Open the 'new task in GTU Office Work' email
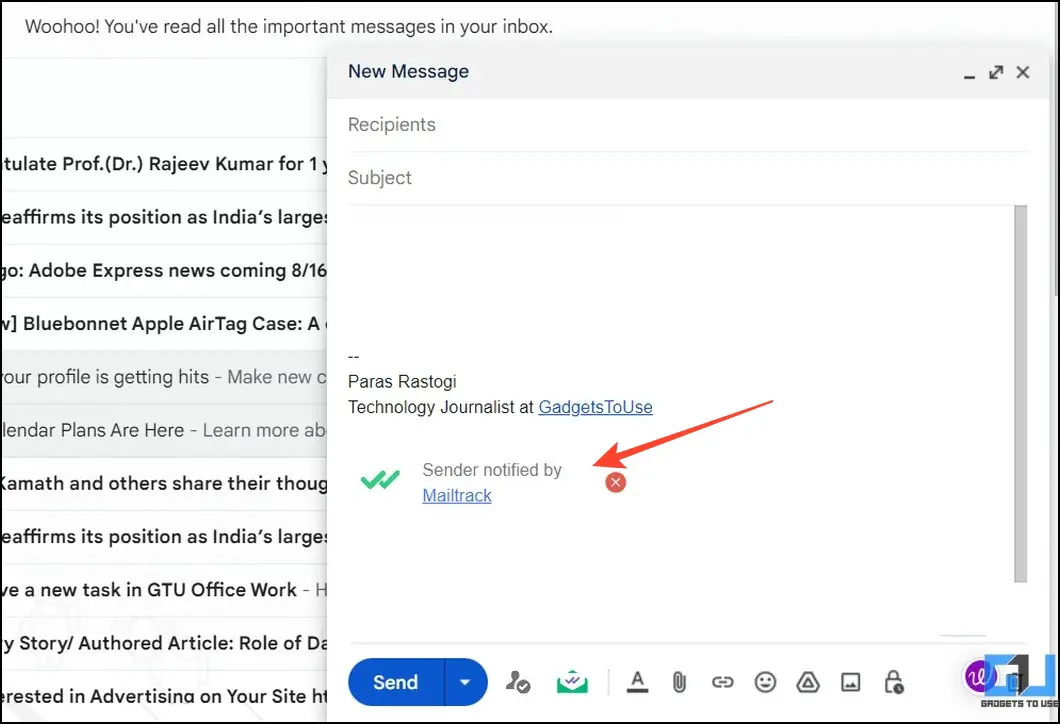The width and height of the screenshot is (1060, 724). pyautogui.click(x=164, y=590)
